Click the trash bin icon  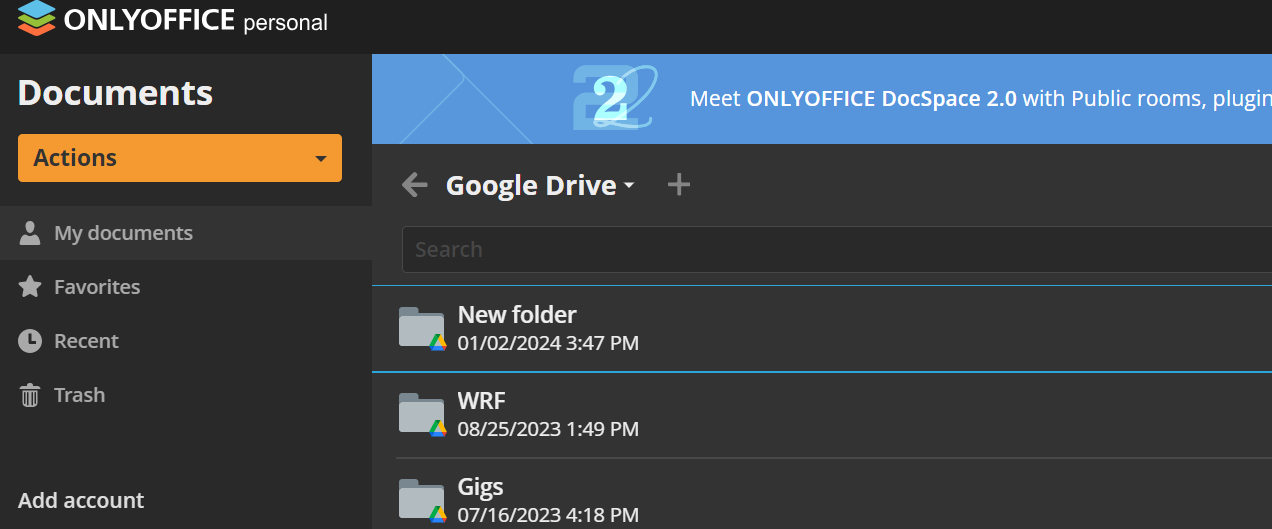pos(30,395)
